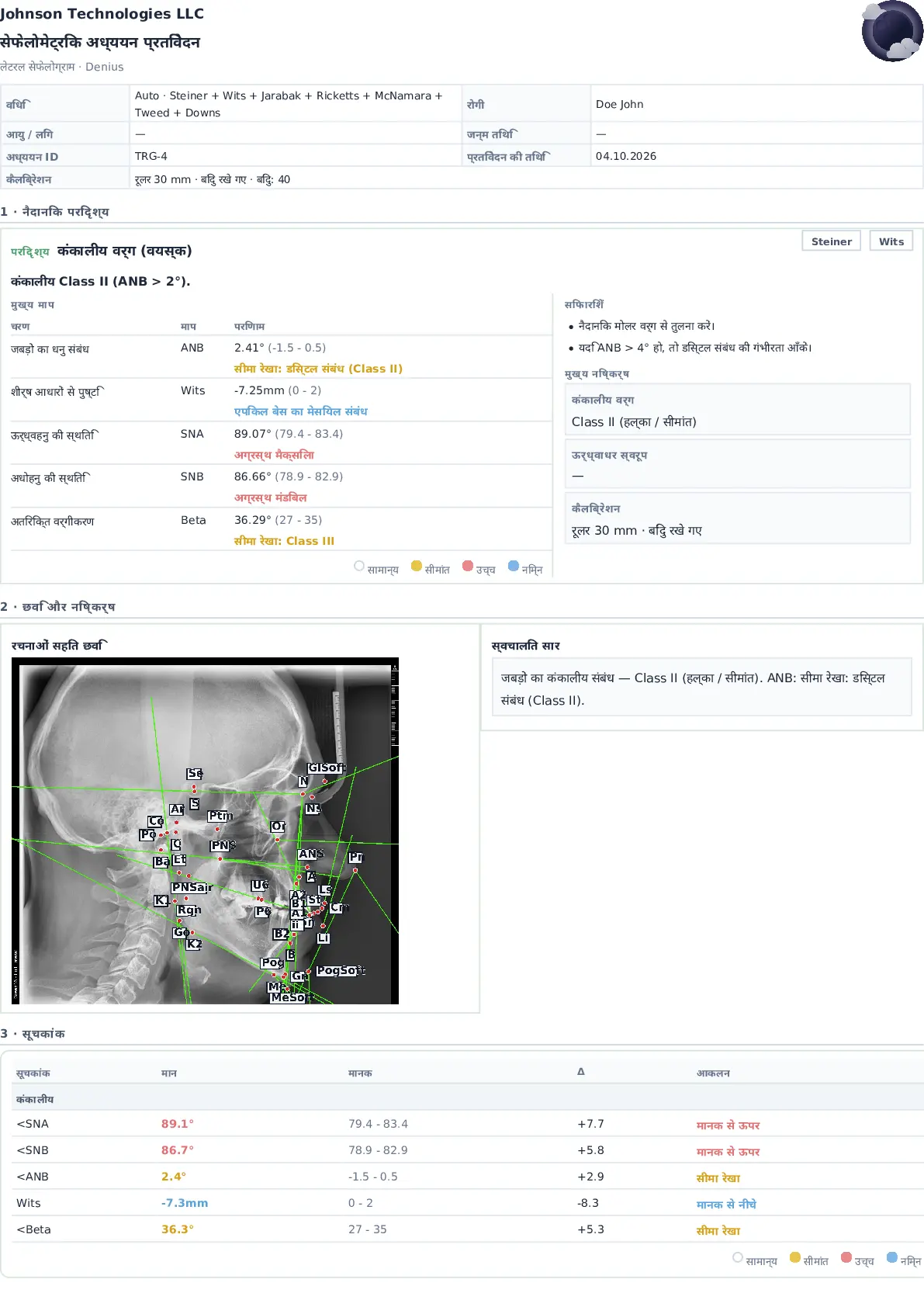
Task: Select the Steiner tag in the scenario card
Action: pos(831,241)
